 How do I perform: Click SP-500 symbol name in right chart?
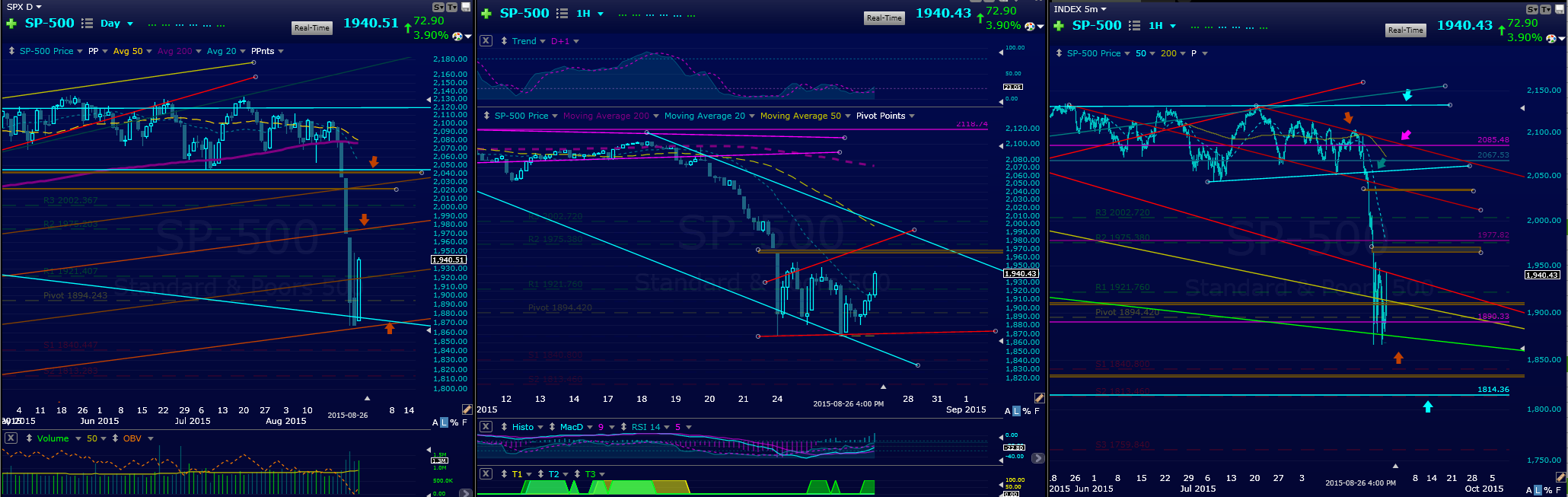pos(1097,25)
